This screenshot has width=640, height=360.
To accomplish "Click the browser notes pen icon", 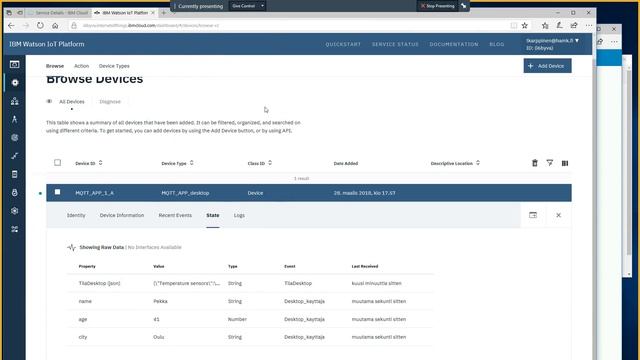I will 560,25.
